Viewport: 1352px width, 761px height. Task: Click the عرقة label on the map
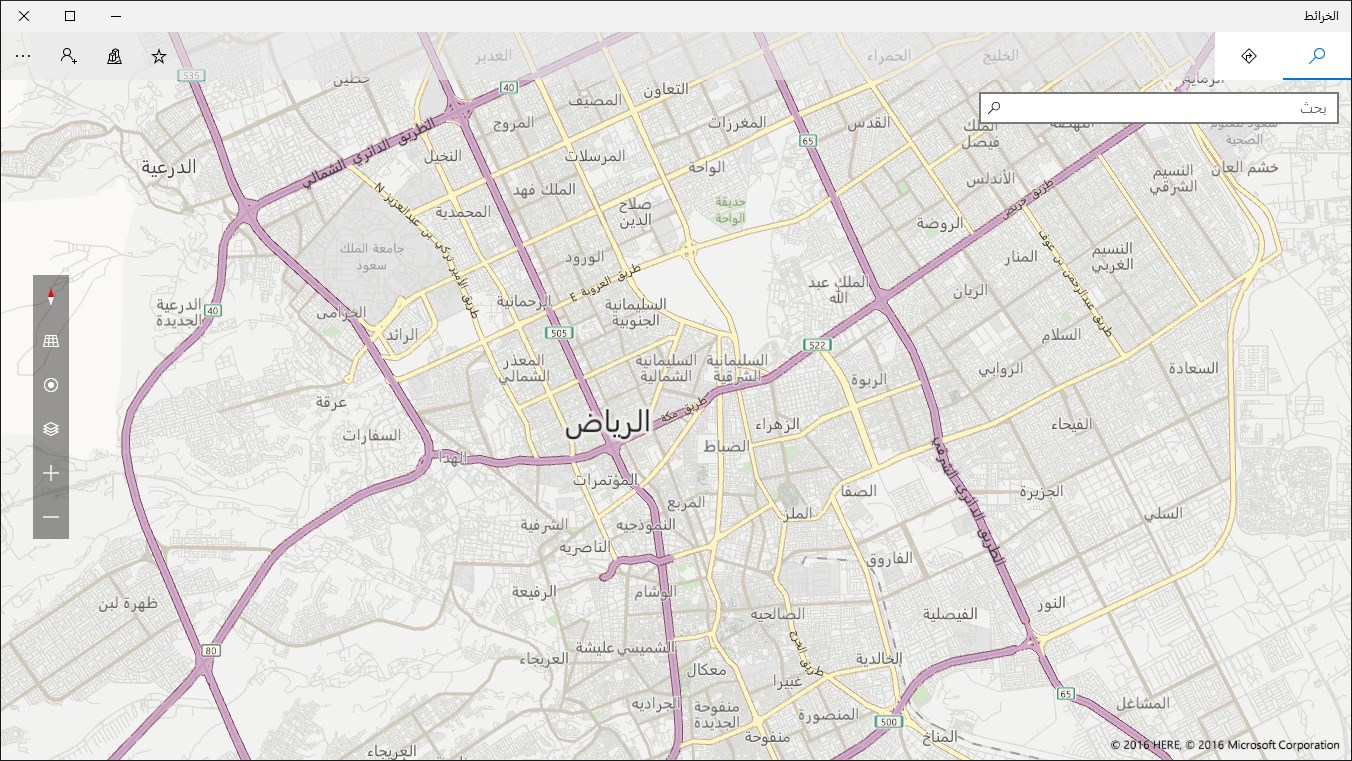(x=331, y=402)
